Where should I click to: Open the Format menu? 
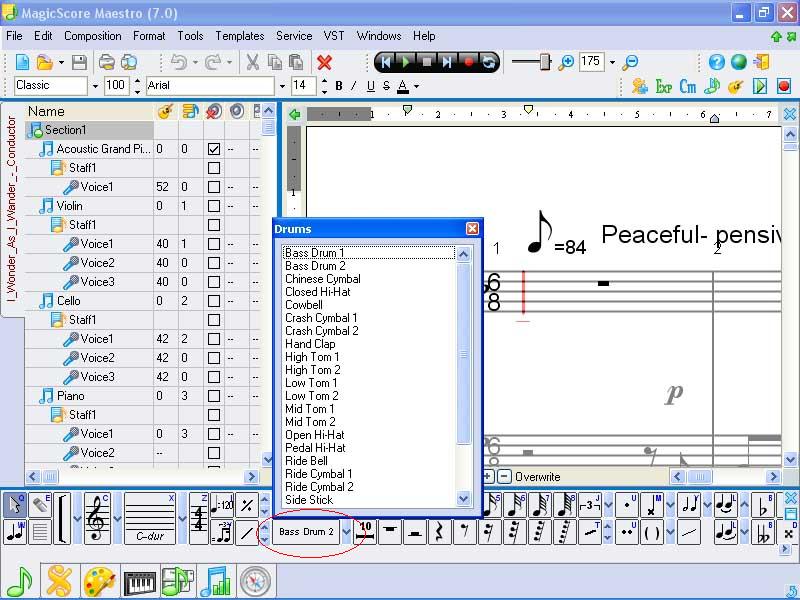tap(149, 36)
